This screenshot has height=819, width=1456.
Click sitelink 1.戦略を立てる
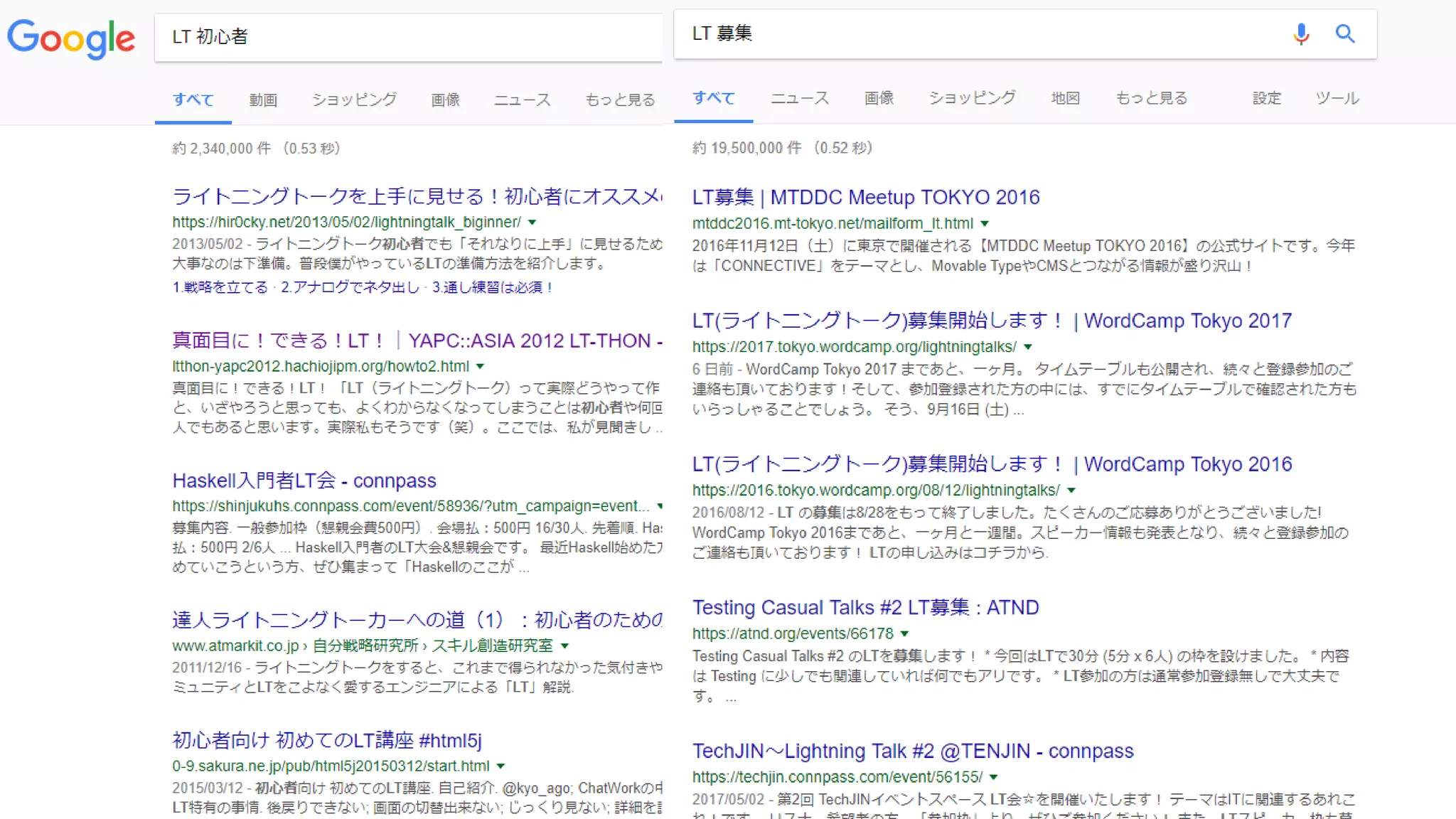(x=220, y=287)
